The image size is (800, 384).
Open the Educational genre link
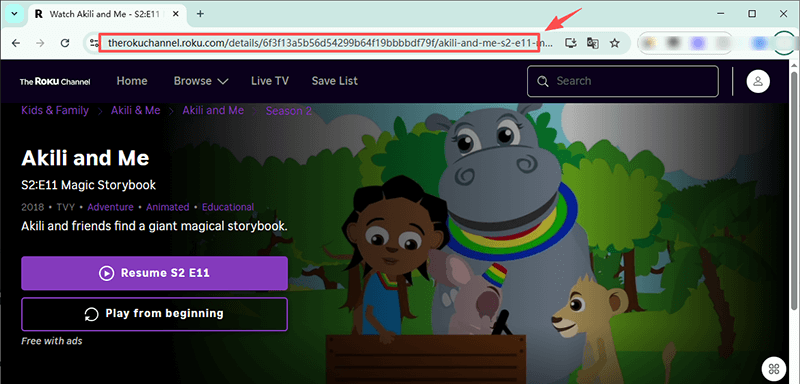coord(228,207)
